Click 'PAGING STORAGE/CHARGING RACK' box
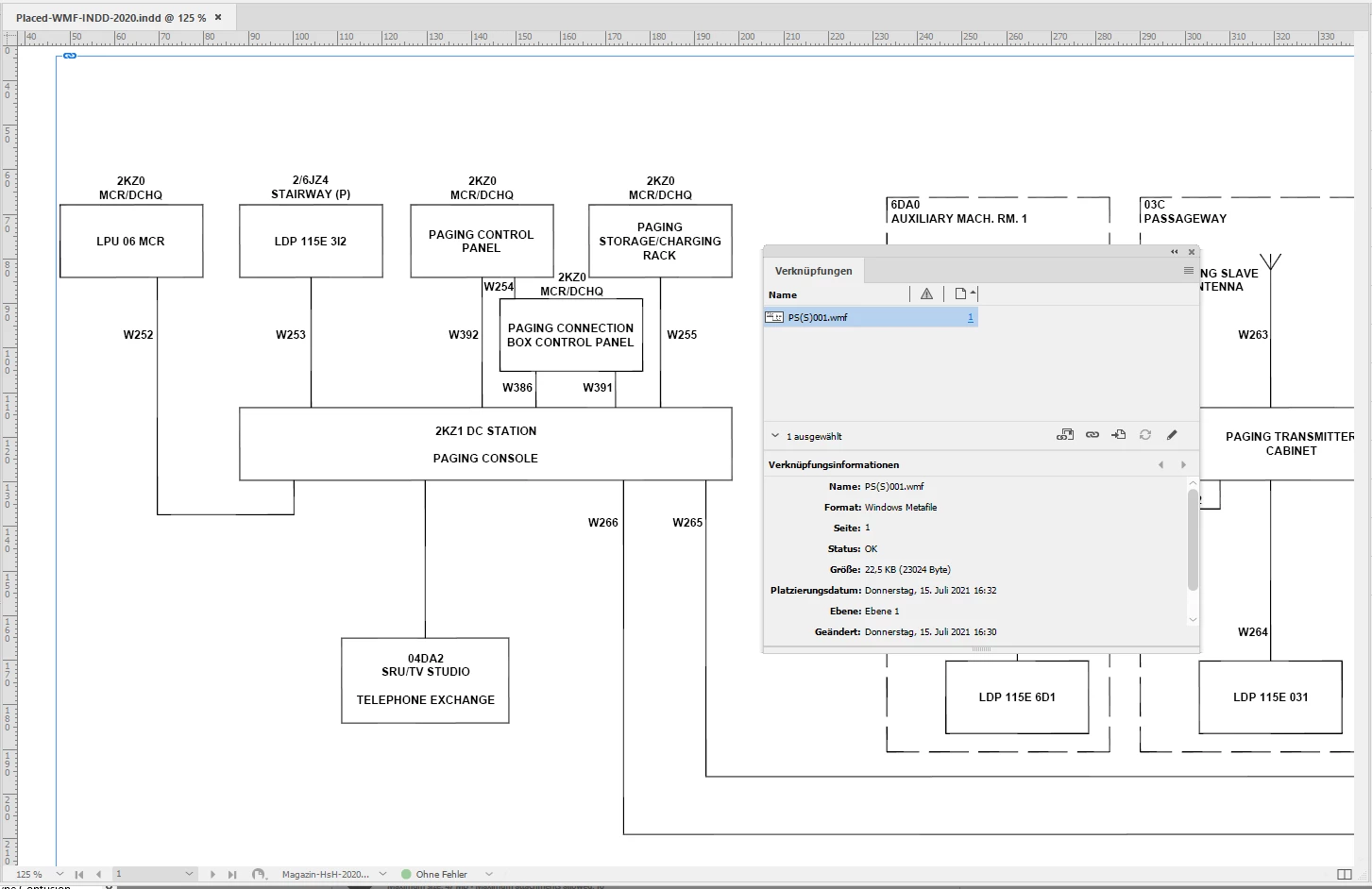This screenshot has height=889, width=1372. (x=660, y=242)
